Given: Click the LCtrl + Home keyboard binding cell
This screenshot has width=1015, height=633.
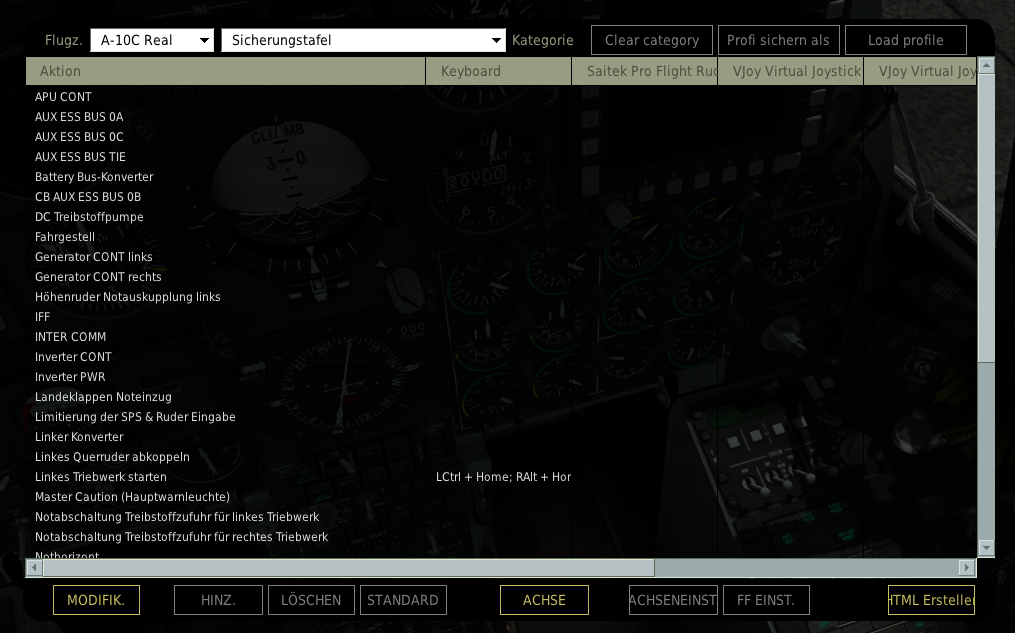Looking at the screenshot, I should pyautogui.click(x=498, y=477).
